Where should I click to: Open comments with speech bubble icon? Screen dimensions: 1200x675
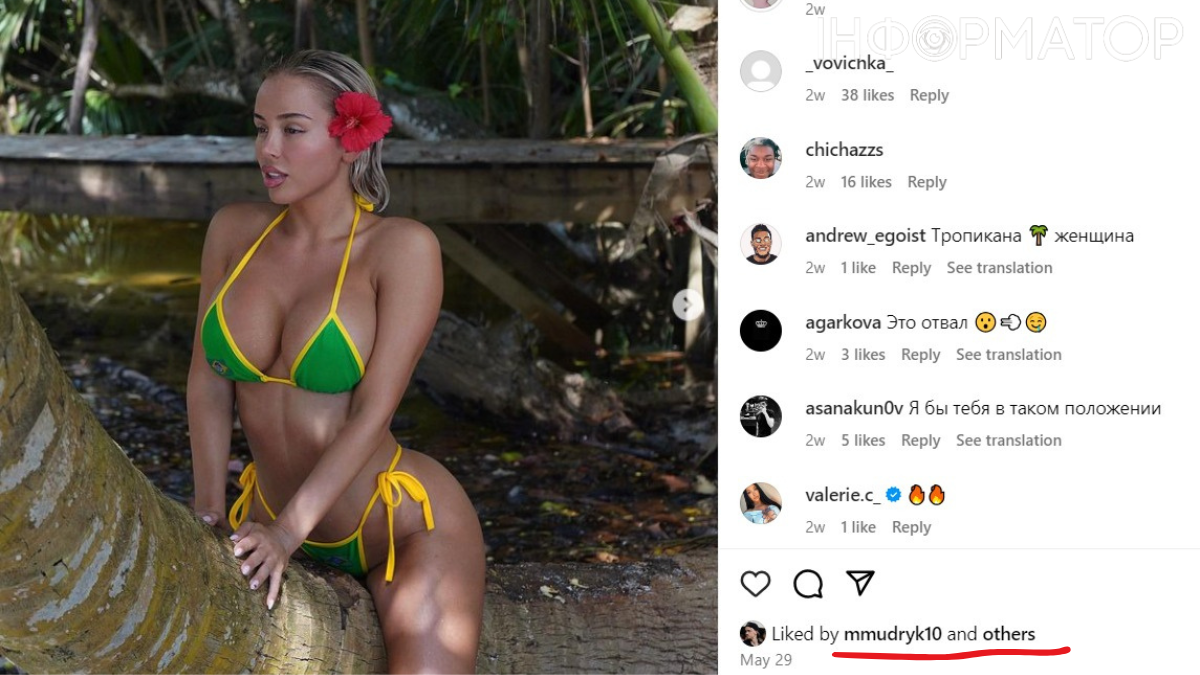808,583
